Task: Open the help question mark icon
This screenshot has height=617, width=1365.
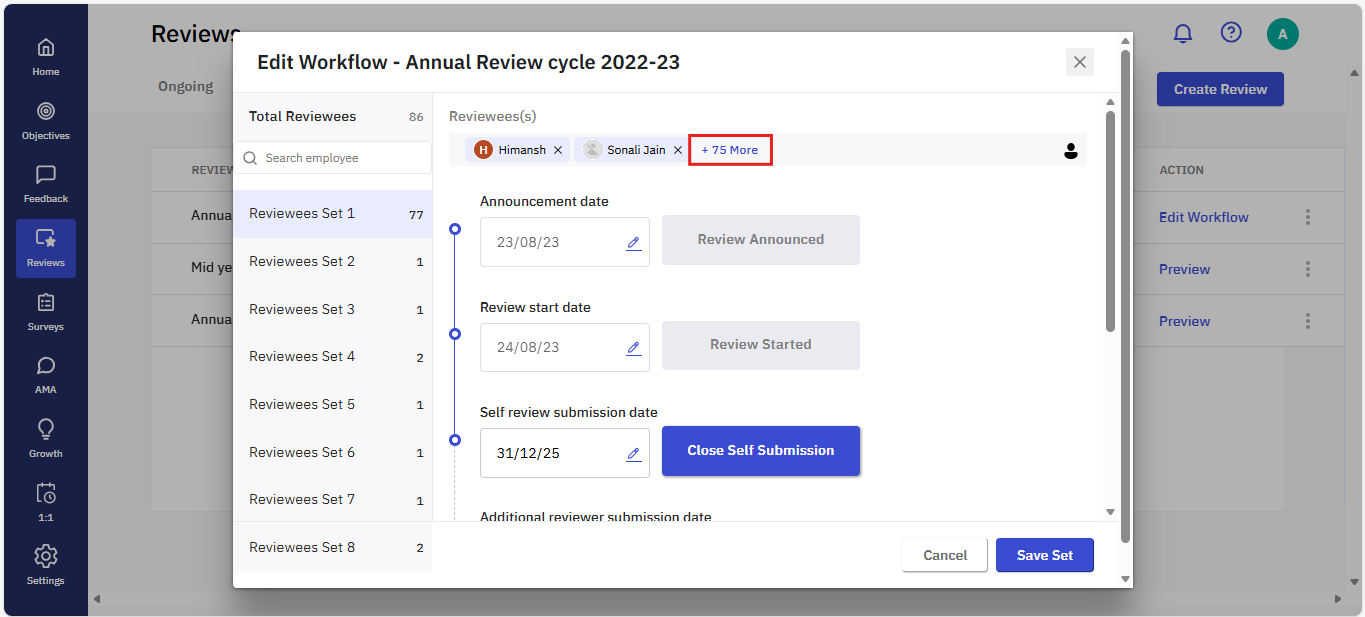Action: (x=1231, y=33)
